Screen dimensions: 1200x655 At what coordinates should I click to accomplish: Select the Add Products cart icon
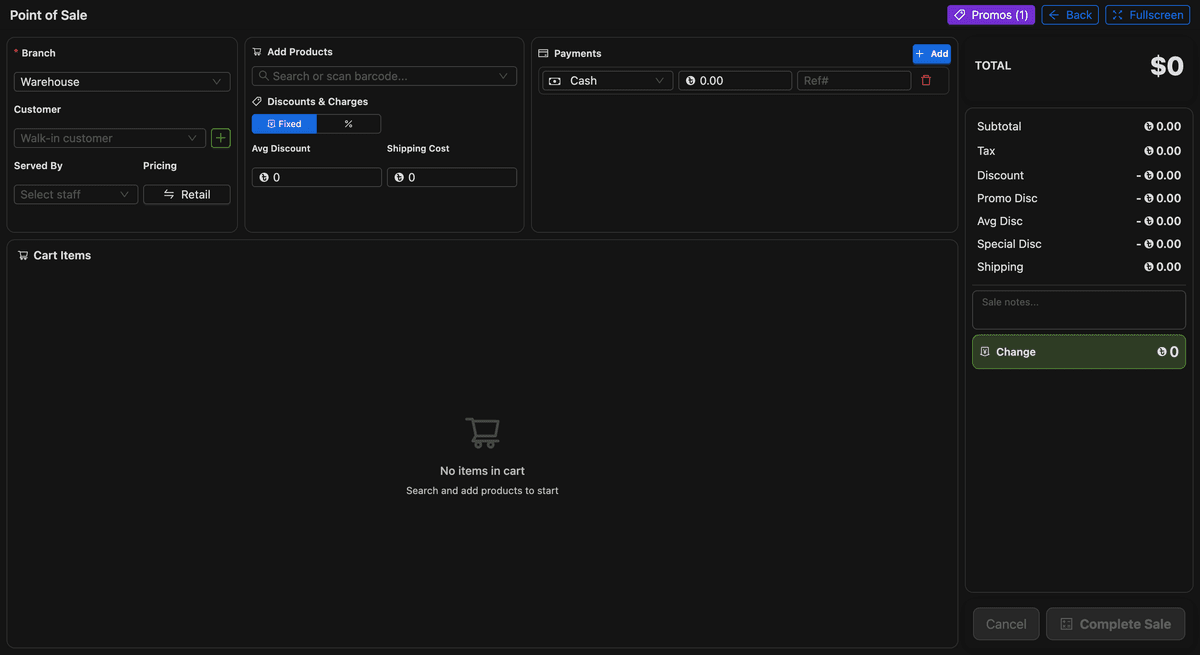pyautogui.click(x=257, y=52)
